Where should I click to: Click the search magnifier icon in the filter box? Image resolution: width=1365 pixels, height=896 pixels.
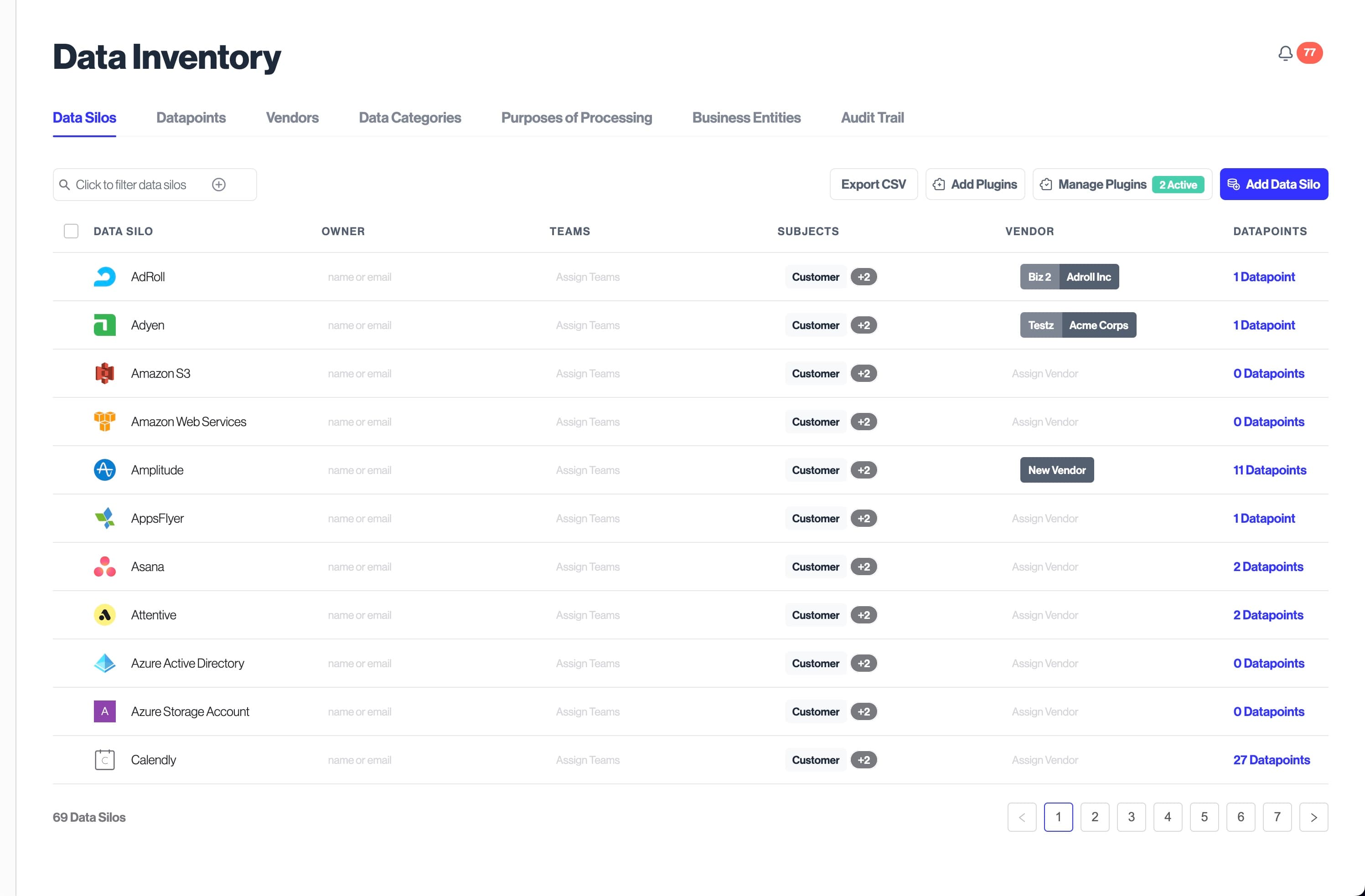[x=65, y=185]
